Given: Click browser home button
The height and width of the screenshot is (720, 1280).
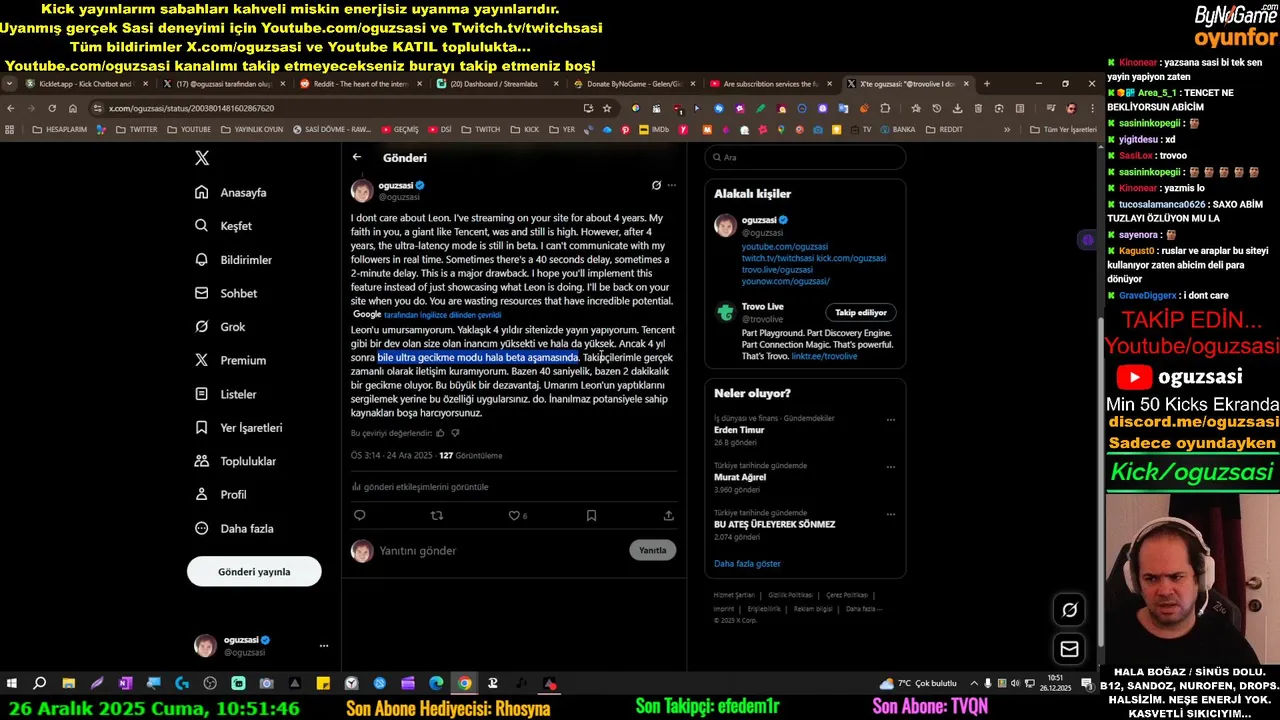Looking at the screenshot, I should [73, 108].
